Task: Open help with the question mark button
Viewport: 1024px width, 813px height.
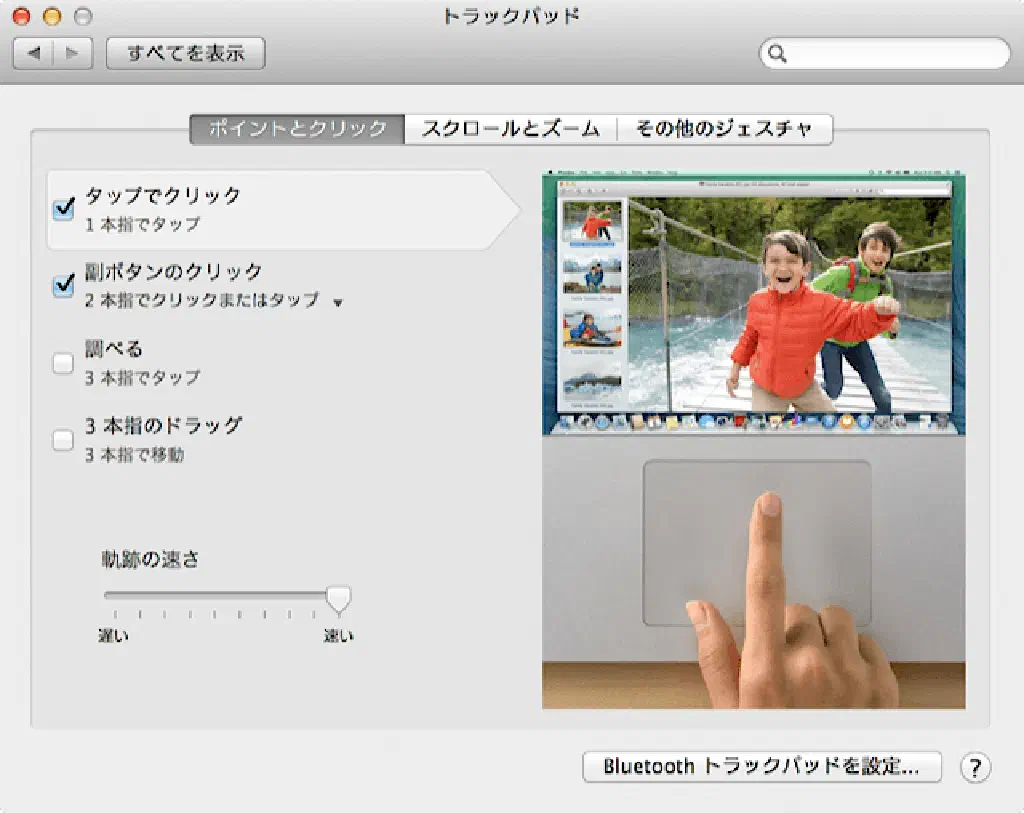Action: pos(975,767)
